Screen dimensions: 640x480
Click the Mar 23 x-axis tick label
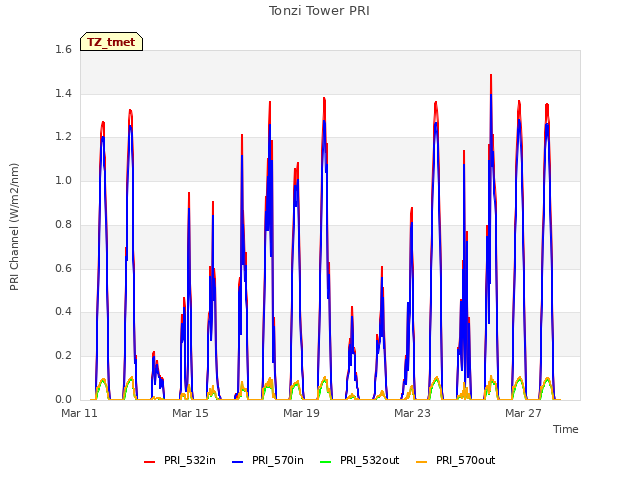click(412, 413)
